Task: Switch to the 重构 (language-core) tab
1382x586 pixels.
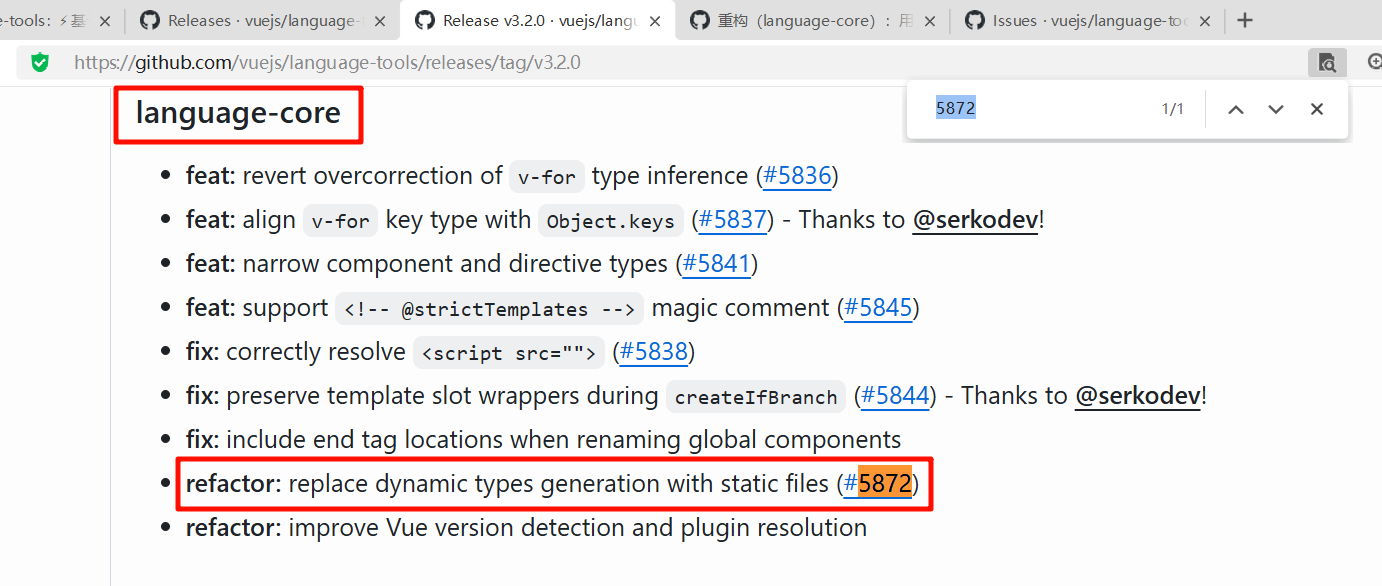Action: tap(810, 21)
